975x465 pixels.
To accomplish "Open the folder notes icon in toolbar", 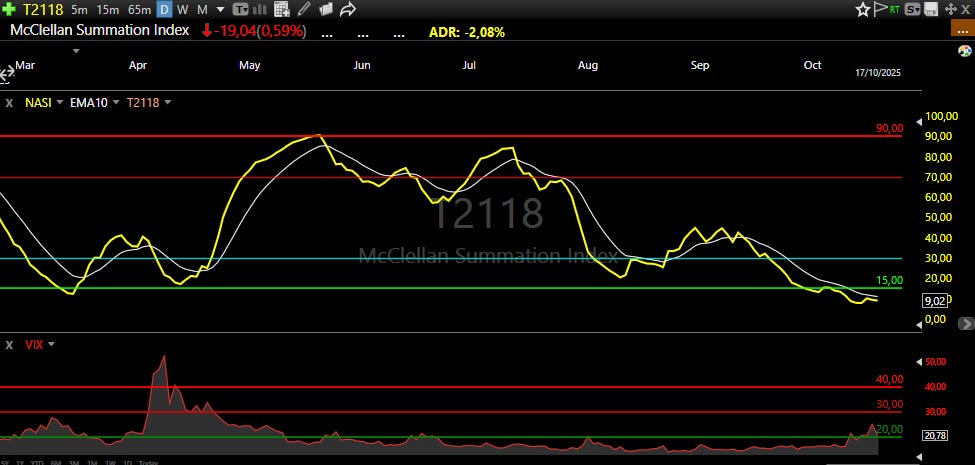I will coord(325,9).
